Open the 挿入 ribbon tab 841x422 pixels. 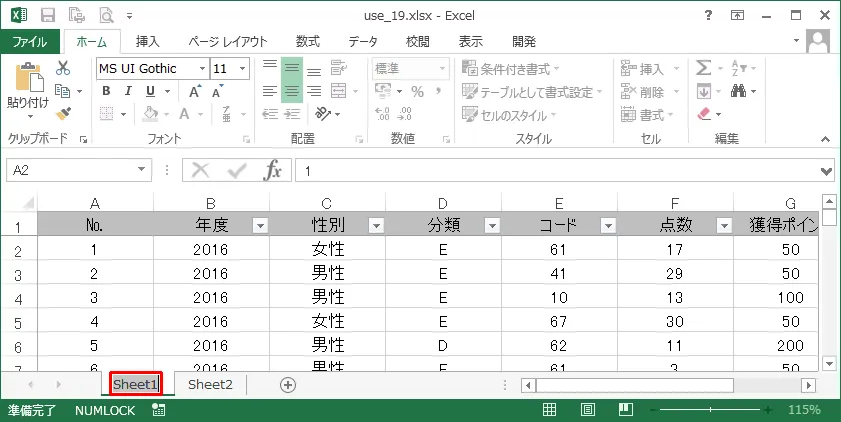(x=147, y=42)
